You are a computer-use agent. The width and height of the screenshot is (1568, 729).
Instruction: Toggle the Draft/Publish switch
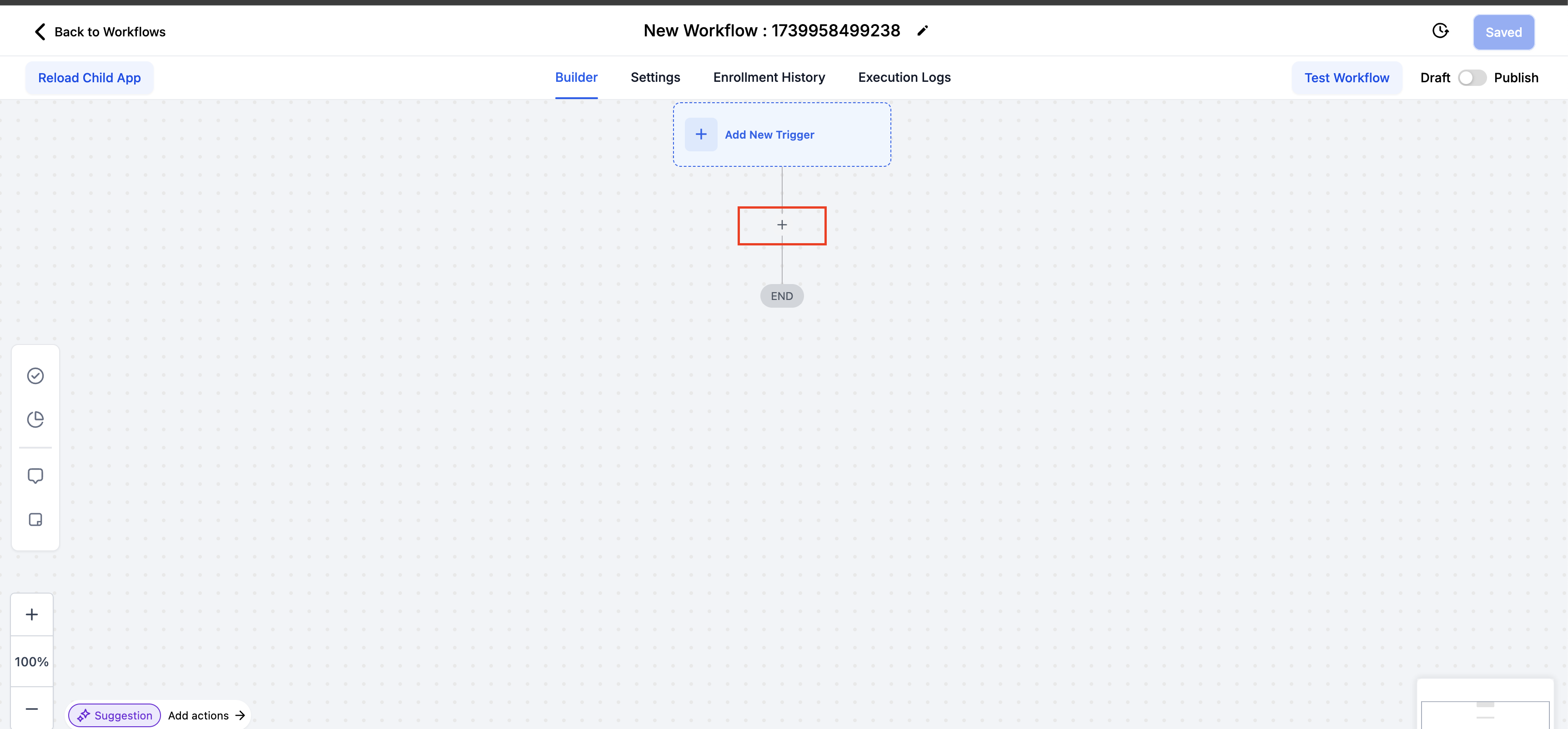tap(1472, 78)
